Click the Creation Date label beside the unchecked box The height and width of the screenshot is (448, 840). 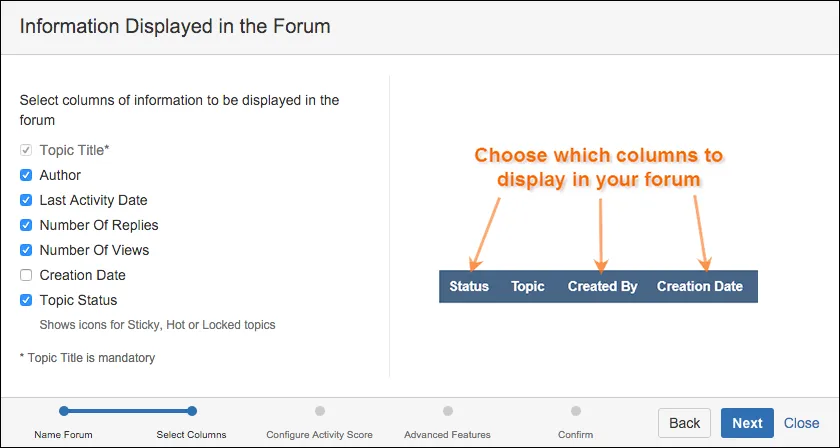pyautogui.click(x=82, y=275)
